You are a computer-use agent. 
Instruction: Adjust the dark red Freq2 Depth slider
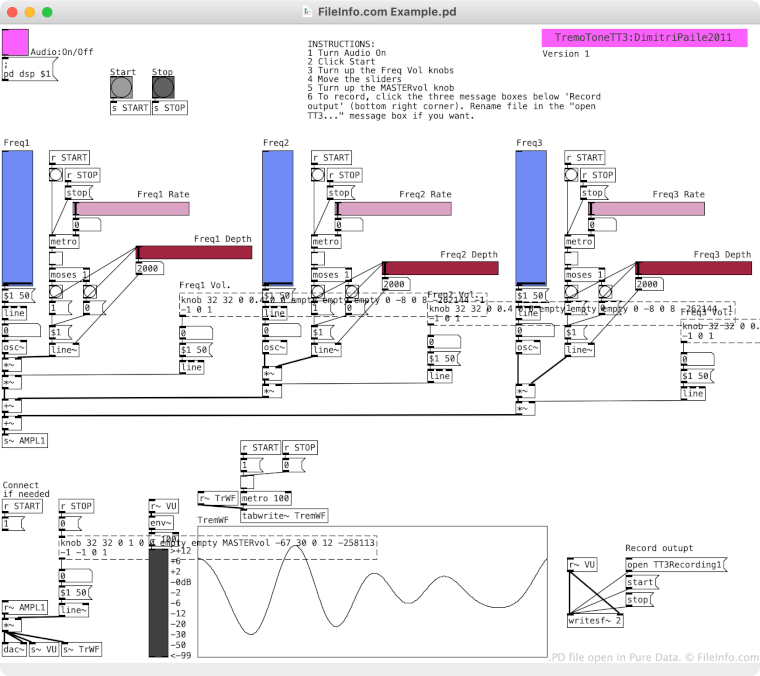[x=440, y=268]
